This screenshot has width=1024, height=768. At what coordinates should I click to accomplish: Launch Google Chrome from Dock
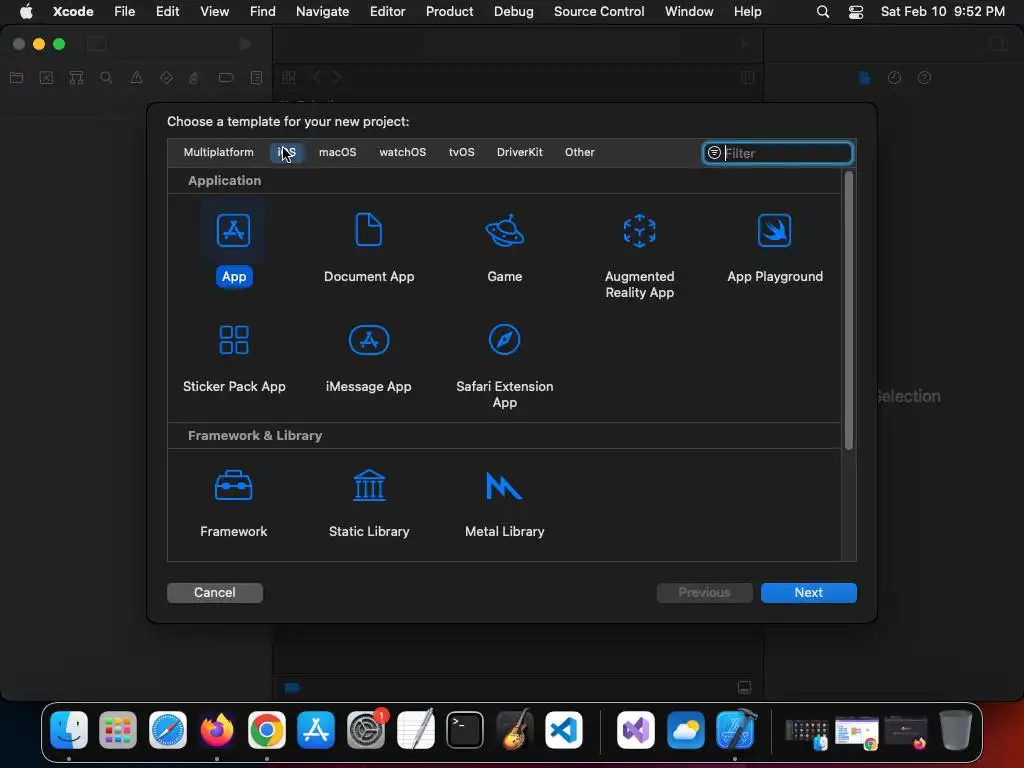click(x=266, y=730)
